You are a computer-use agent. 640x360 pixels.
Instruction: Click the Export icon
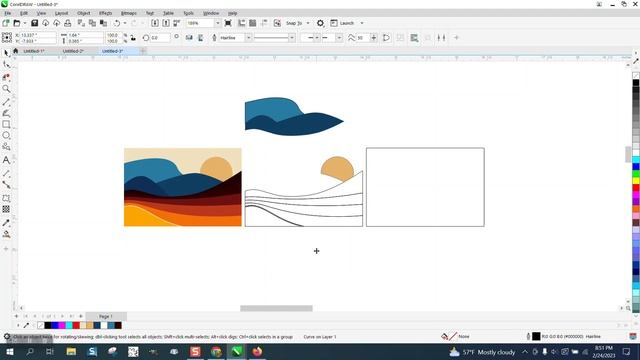(166, 23)
